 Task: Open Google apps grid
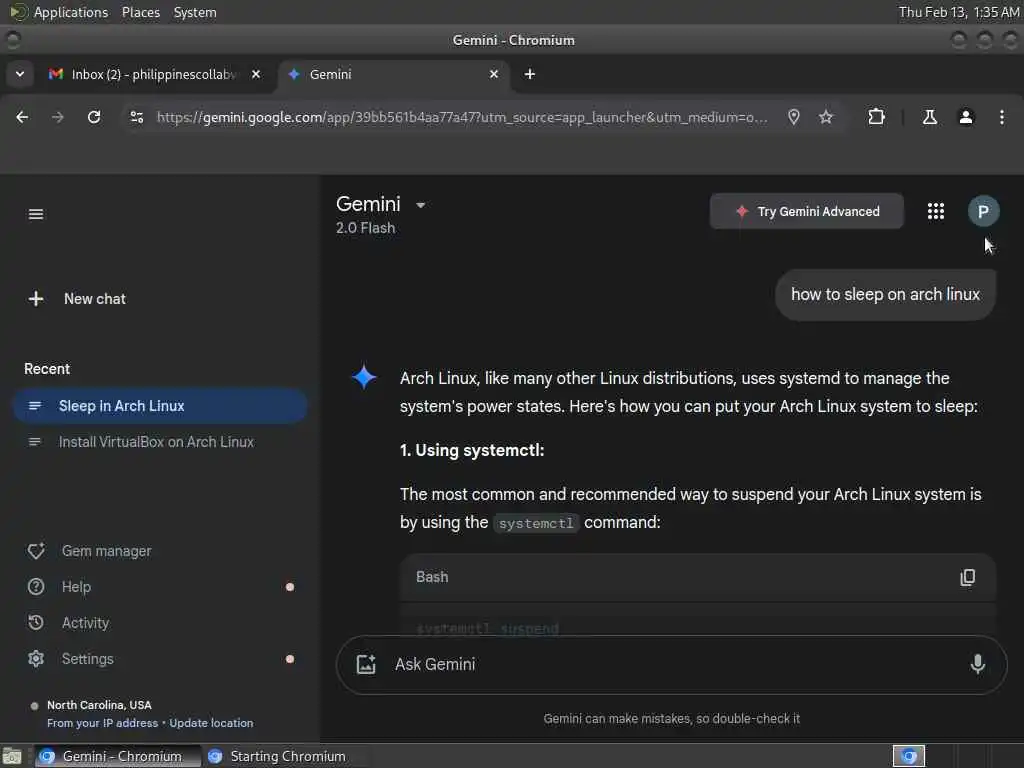(x=935, y=211)
